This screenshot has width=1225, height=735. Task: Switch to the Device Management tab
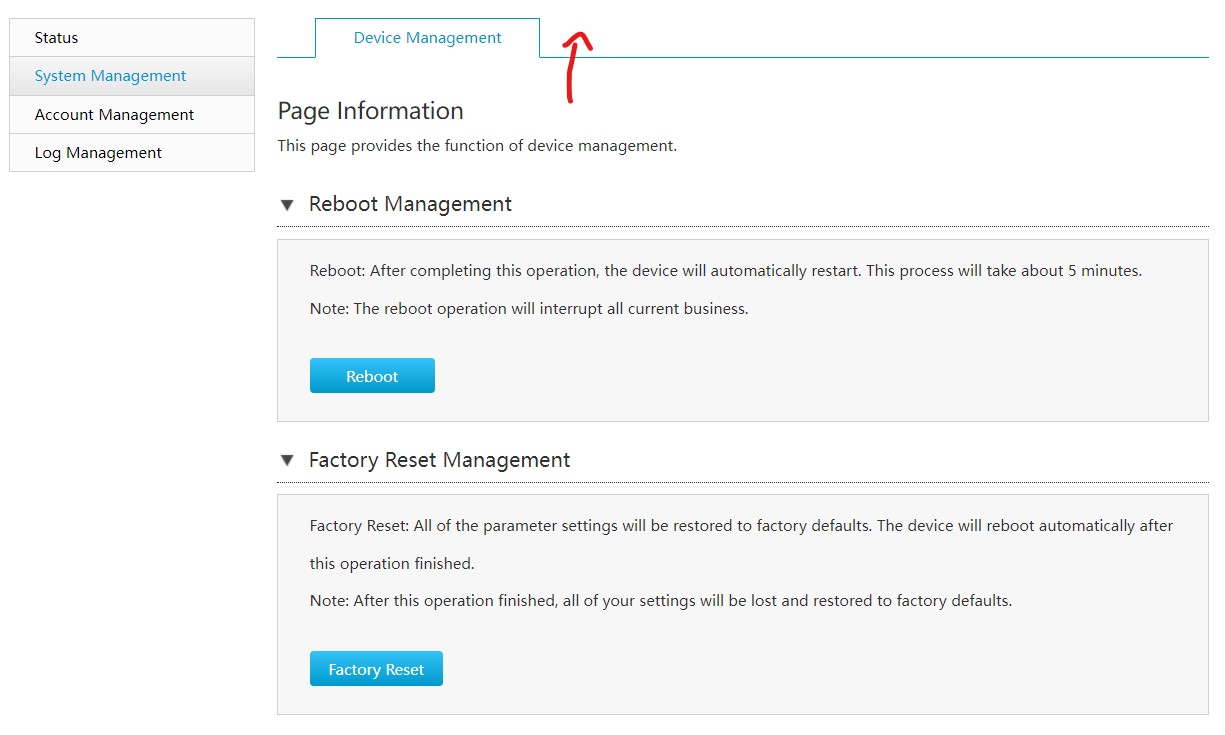click(x=427, y=38)
